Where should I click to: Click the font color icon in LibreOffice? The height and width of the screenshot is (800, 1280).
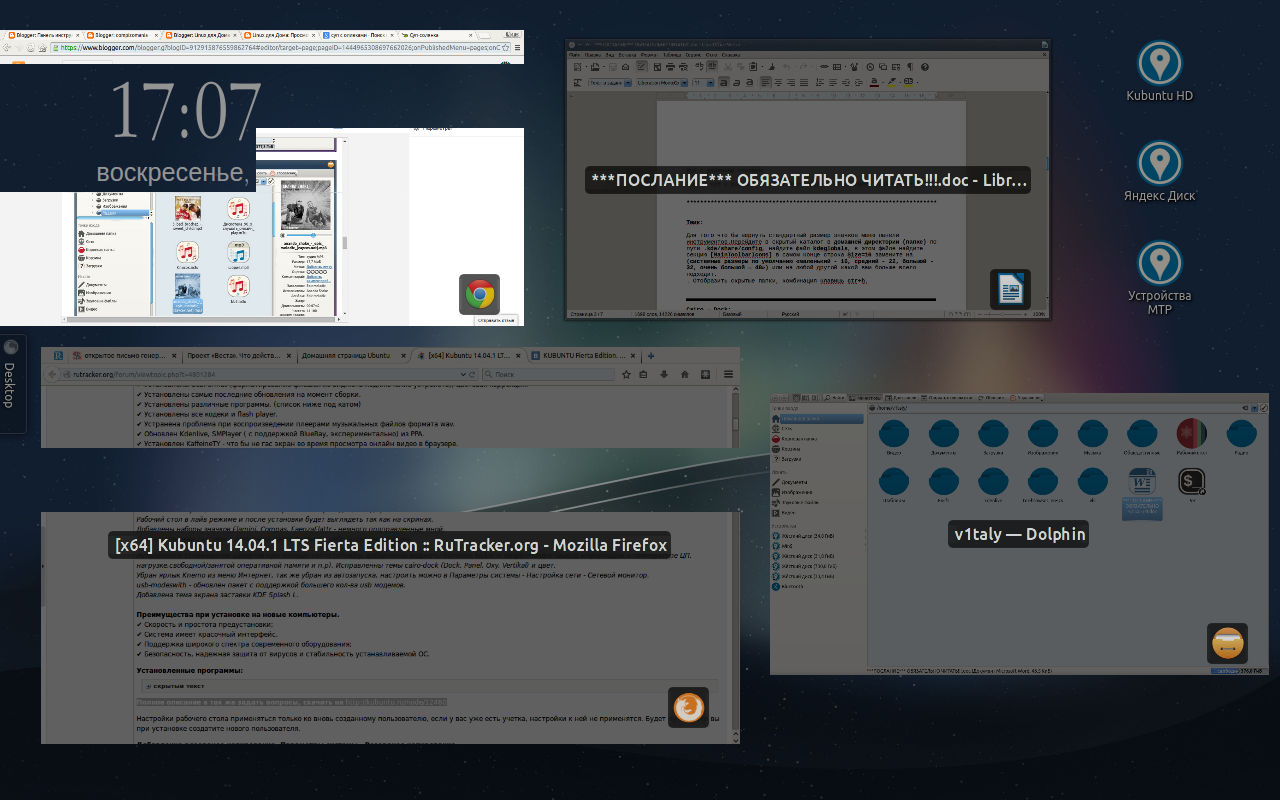(874, 82)
